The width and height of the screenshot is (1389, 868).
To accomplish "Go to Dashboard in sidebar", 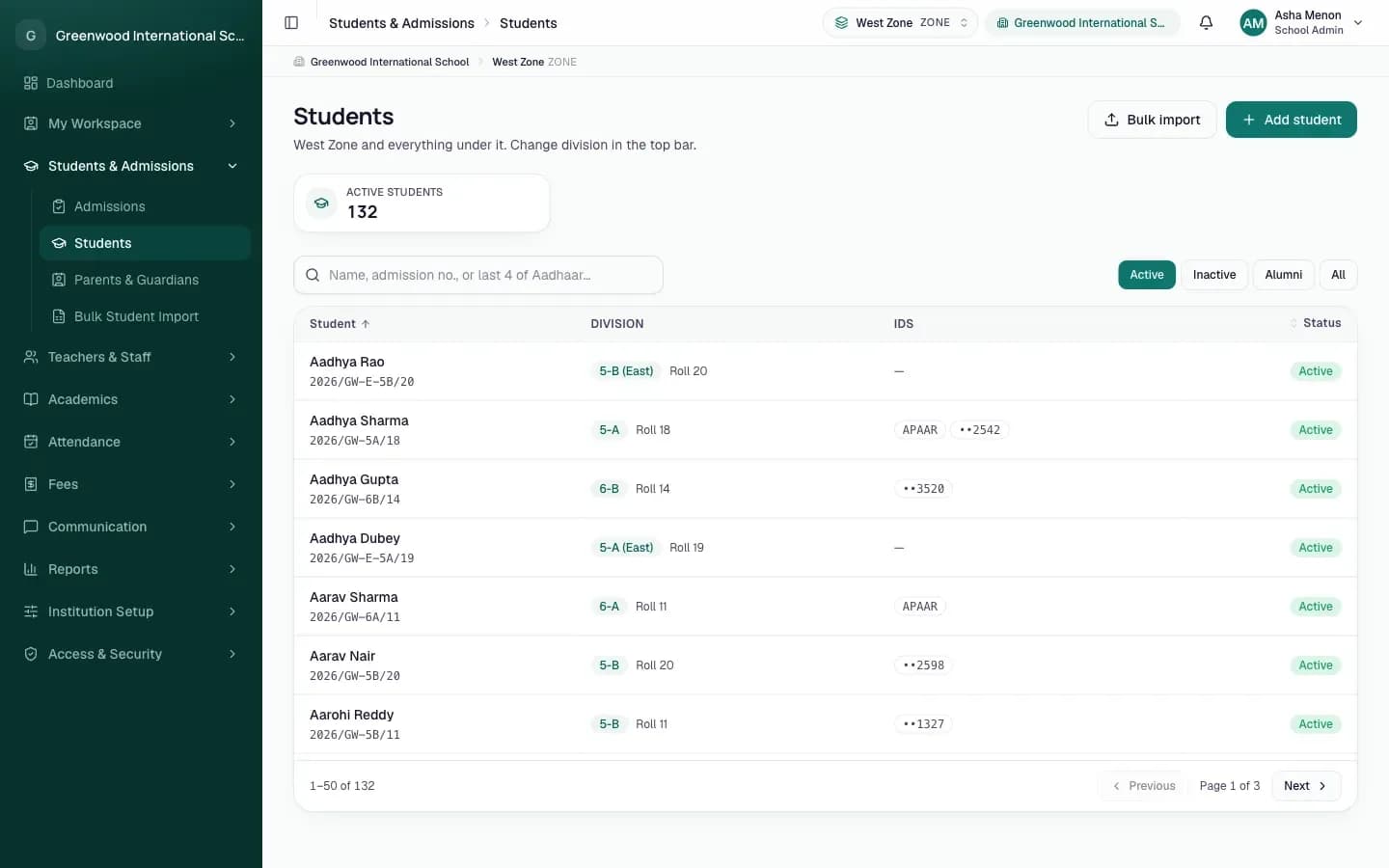I will (131, 83).
